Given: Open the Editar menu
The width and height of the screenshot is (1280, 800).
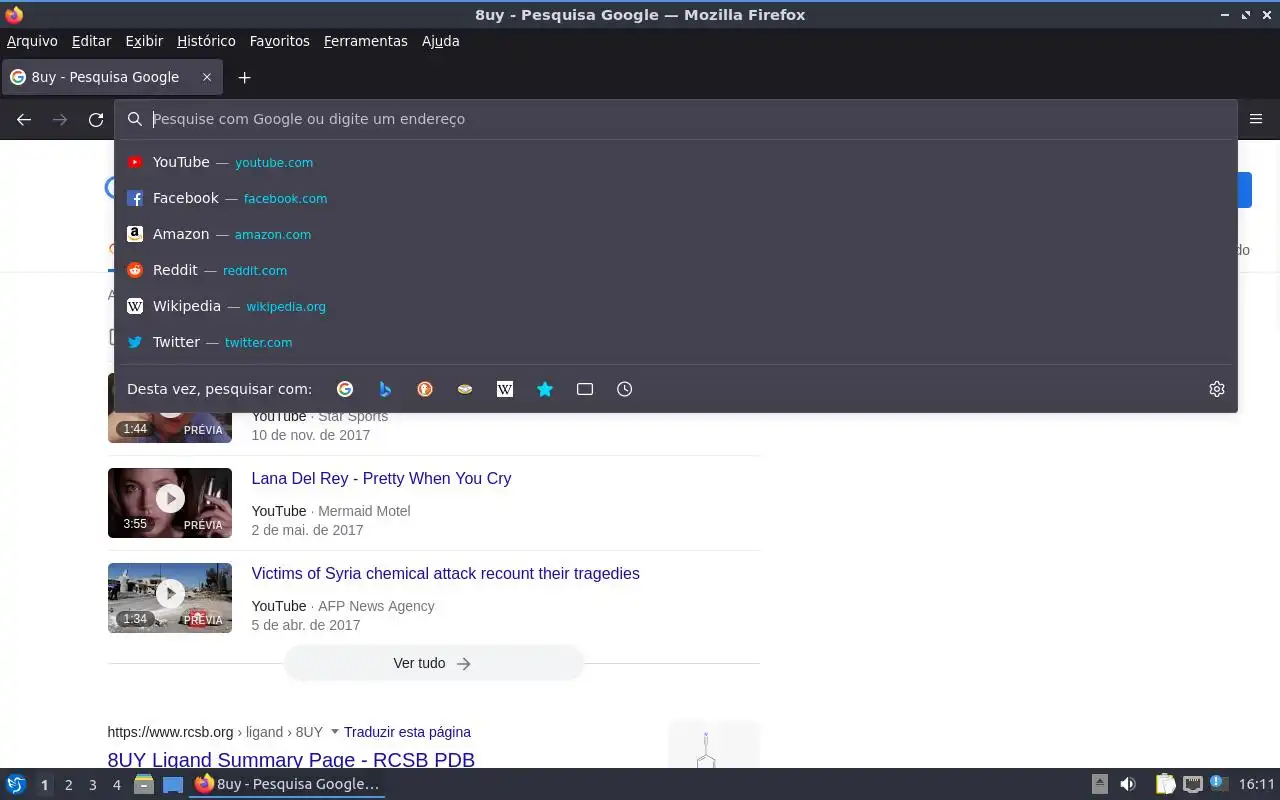Looking at the screenshot, I should [x=91, y=41].
